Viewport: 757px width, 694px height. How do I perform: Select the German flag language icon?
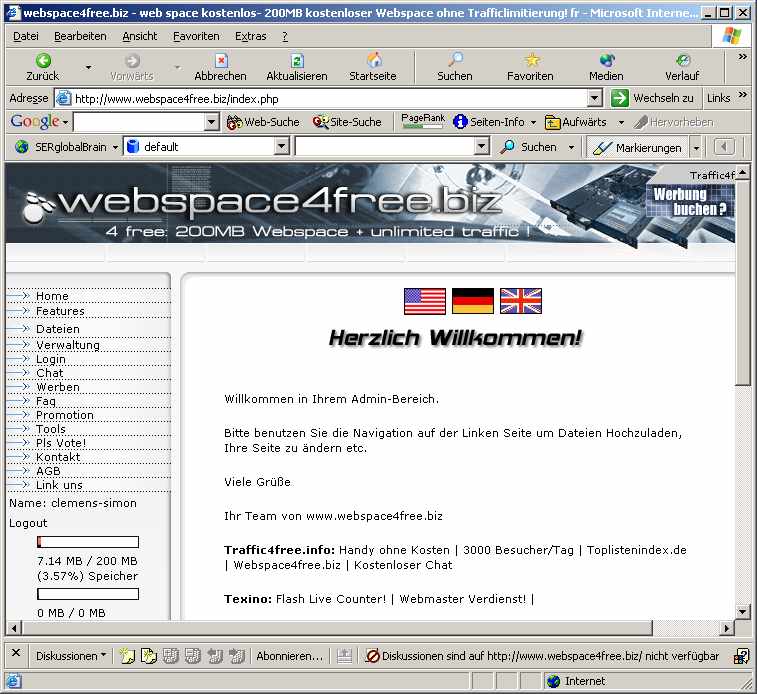[x=473, y=301]
